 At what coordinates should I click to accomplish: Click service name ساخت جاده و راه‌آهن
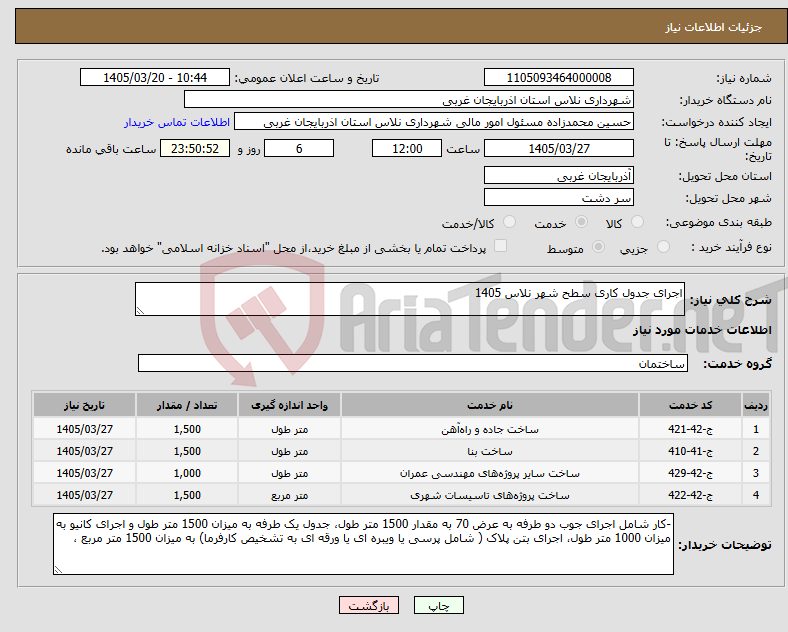coord(490,430)
